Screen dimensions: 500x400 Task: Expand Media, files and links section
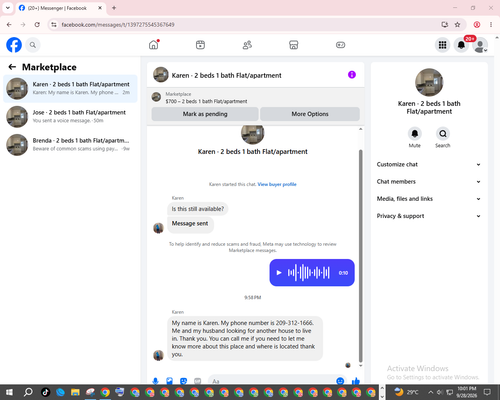pos(429,199)
